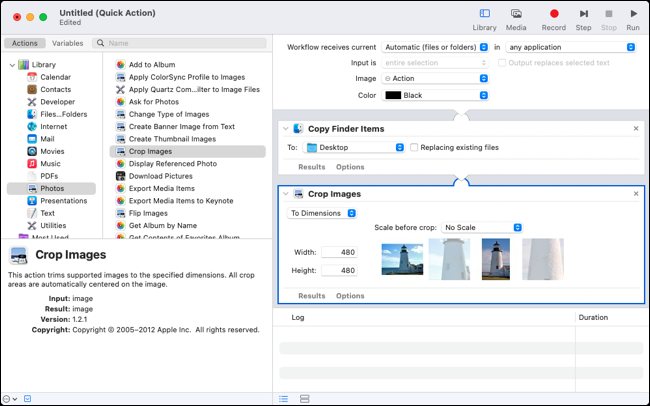Open the bottom-left action menu

coord(10,399)
